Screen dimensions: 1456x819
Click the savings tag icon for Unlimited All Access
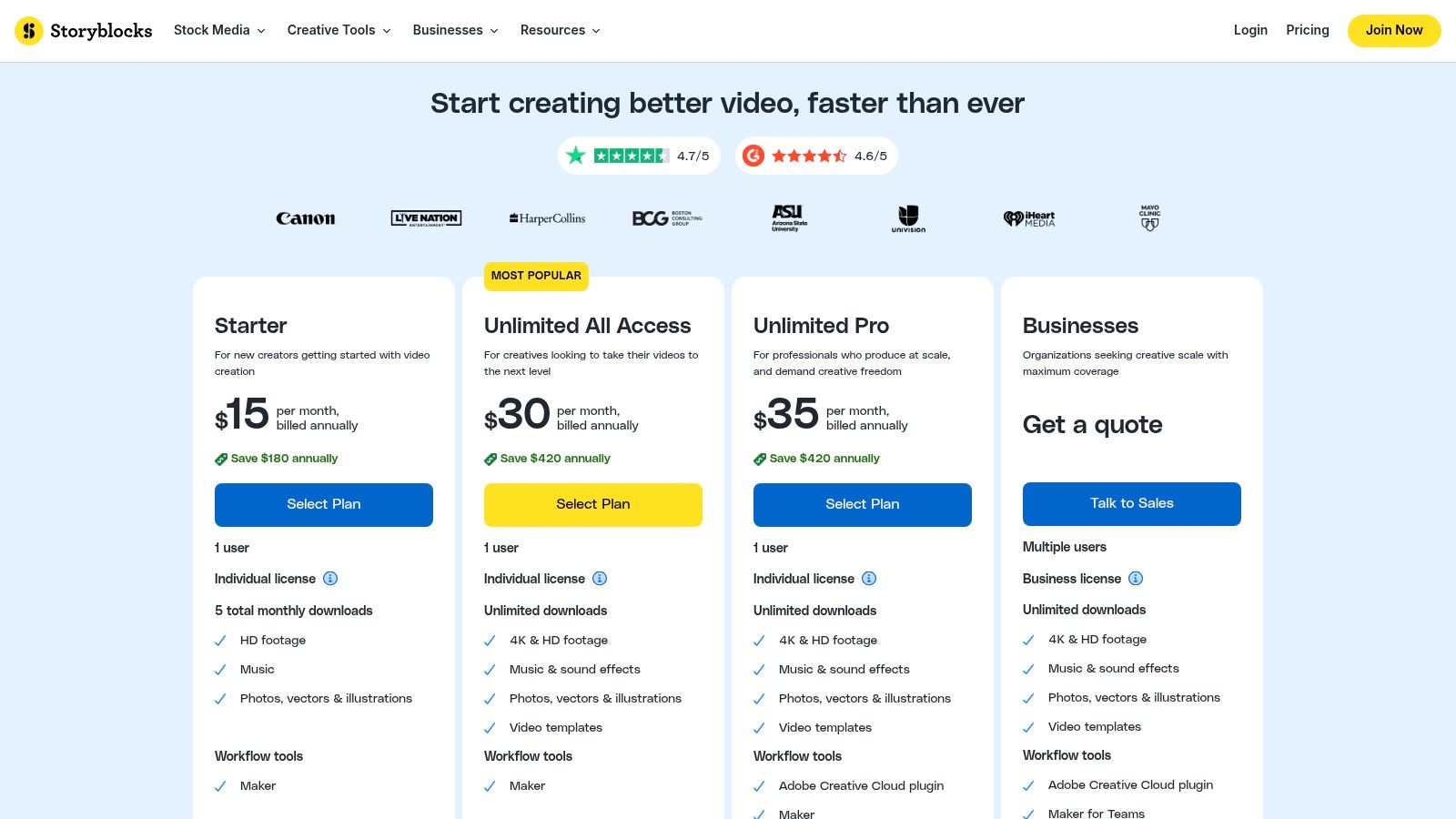coord(490,460)
